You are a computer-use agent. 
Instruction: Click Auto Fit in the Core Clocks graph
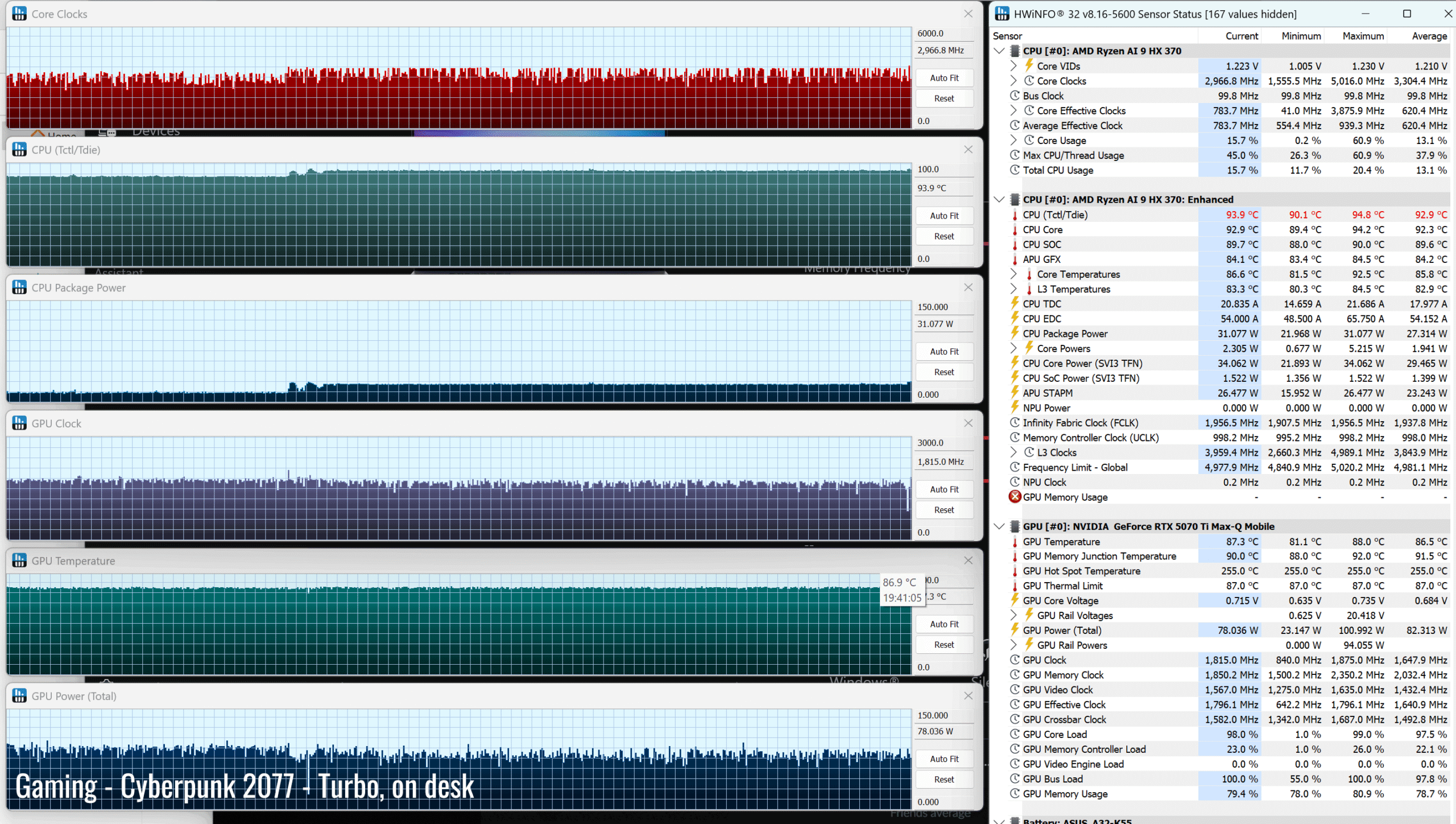(944, 78)
